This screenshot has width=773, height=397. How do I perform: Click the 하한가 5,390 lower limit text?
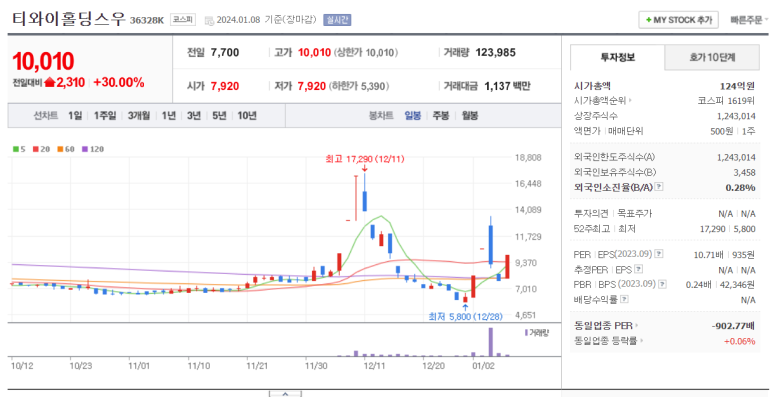click(x=358, y=86)
